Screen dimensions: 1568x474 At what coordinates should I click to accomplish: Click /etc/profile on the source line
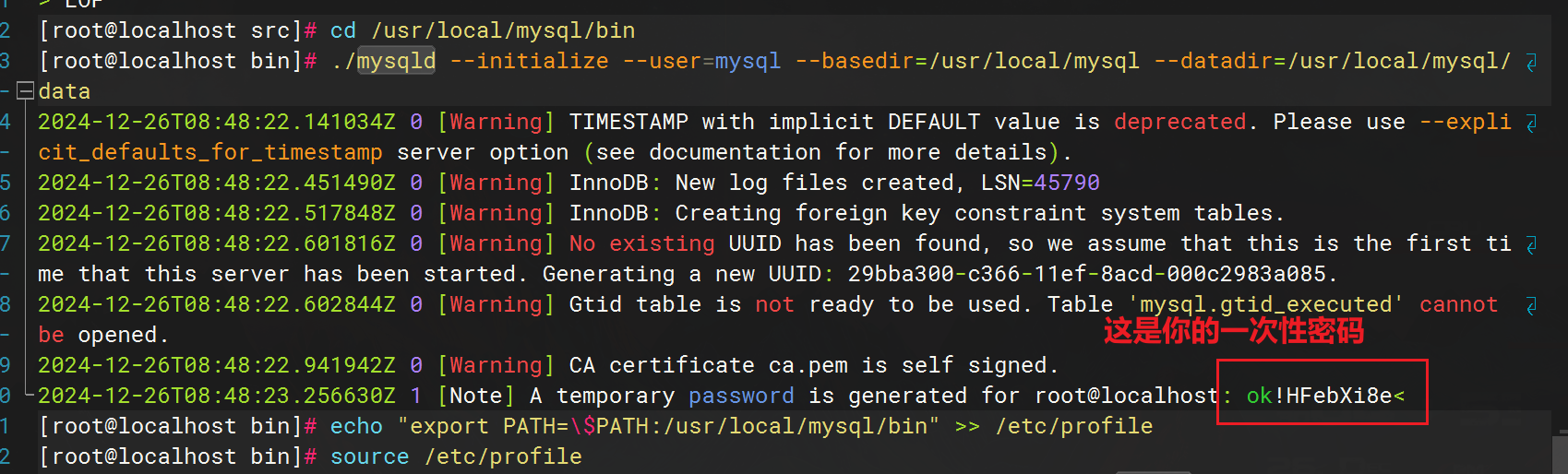click(503, 456)
